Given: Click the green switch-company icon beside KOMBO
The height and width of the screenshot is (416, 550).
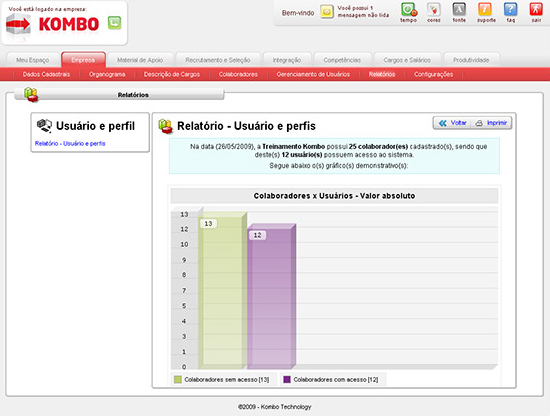Looking at the screenshot, I should 114,23.
